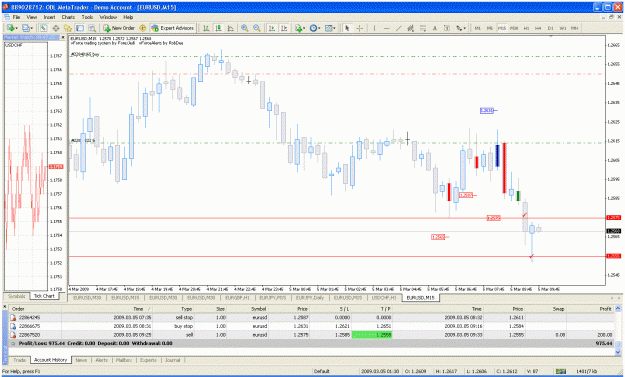625x377 pixels.
Task: Switch to the EURGBP,H1 chart tab
Action: 237,298
